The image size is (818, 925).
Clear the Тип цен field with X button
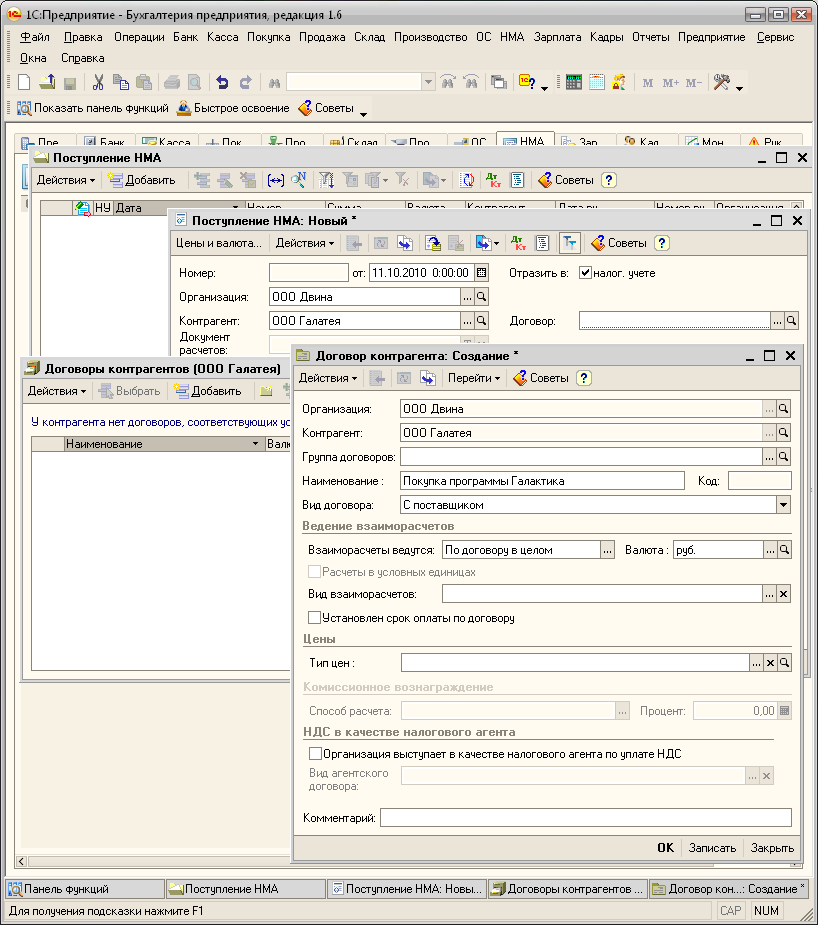coord(770,663)
